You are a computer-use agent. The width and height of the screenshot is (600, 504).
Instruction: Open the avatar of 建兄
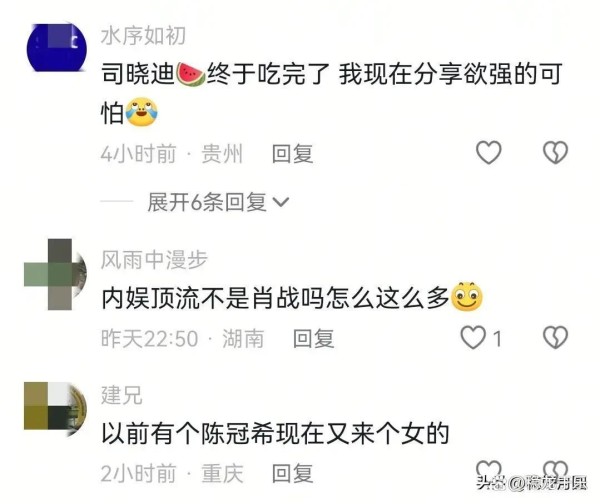[x=55, y=409]
